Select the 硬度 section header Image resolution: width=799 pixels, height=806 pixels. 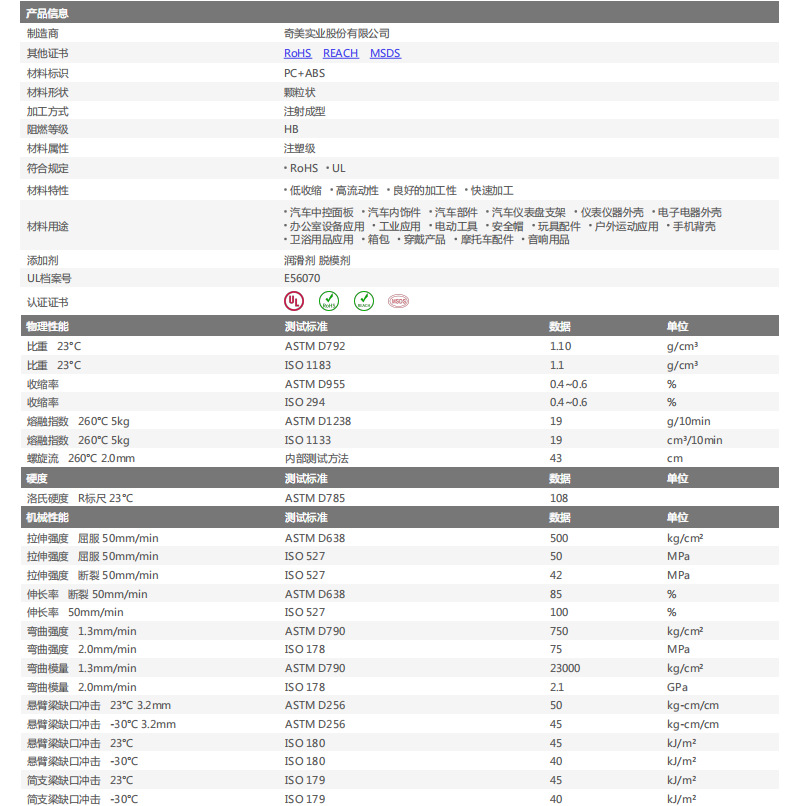(x=37, y=479)
